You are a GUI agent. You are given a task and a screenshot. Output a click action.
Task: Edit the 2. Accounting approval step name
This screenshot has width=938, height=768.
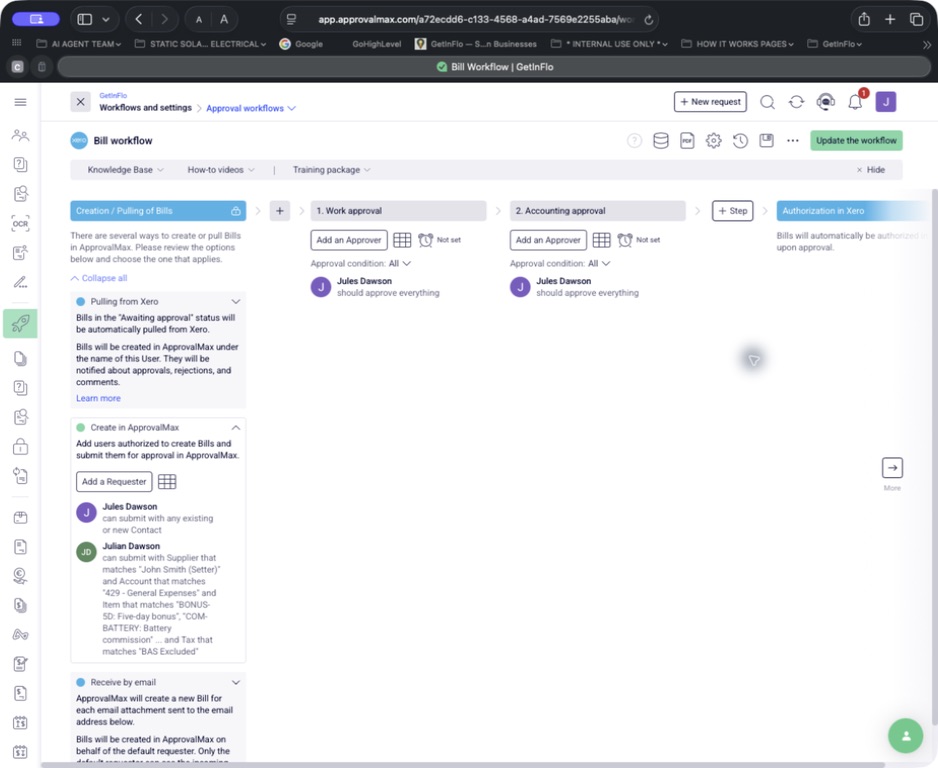(x=597, y=211)
